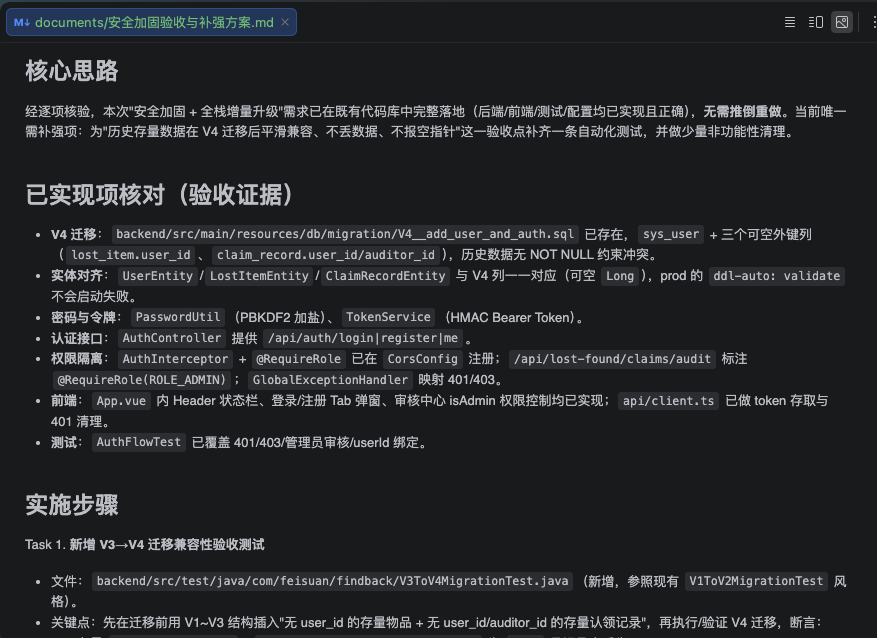Select the documents/安全加固验收与补强方案.md tab
The image size is (877, 638).
[152, 22]
